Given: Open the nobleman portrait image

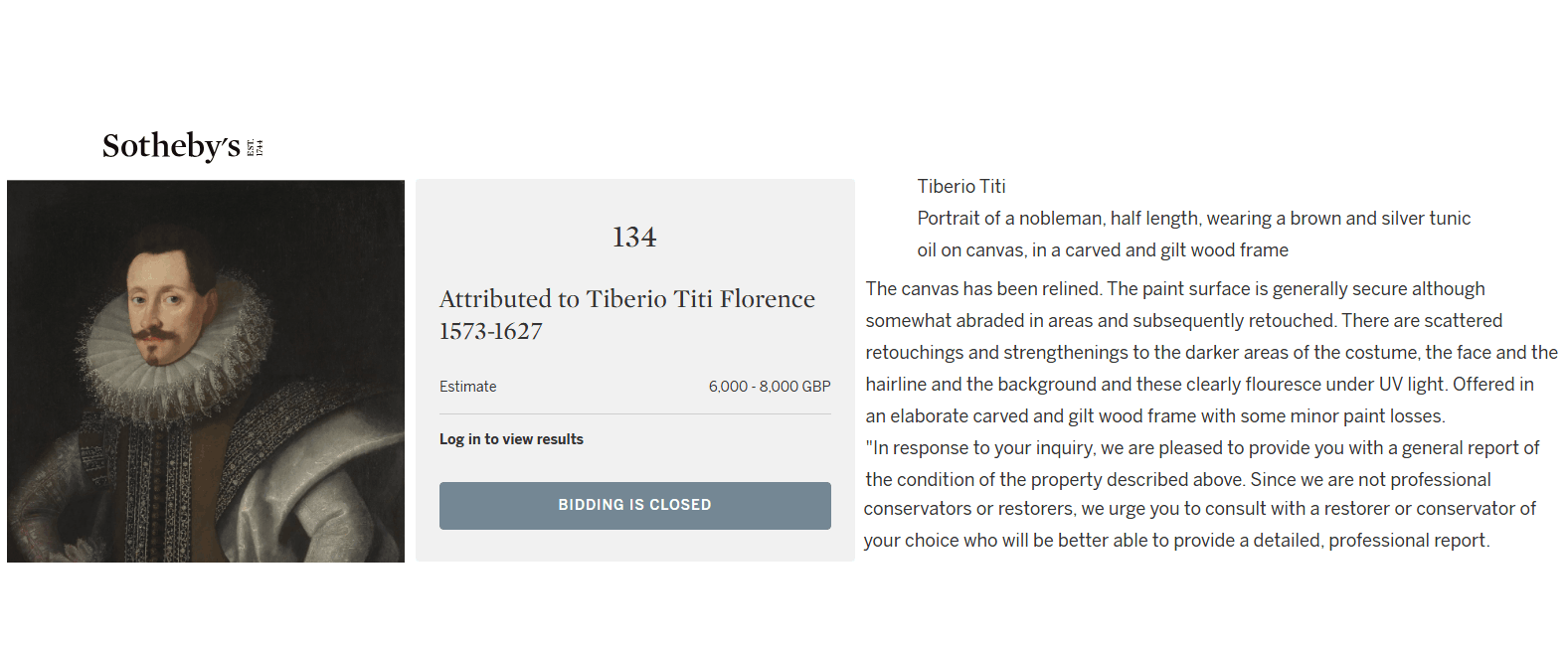Looking at the screenshot, I should pos(206,371).
